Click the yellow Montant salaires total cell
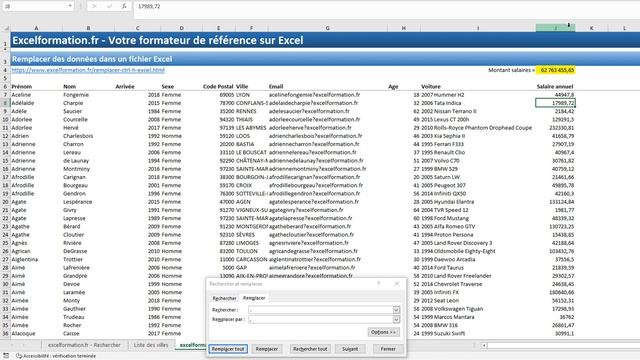The image size is (640, 360). coord(556,70)
